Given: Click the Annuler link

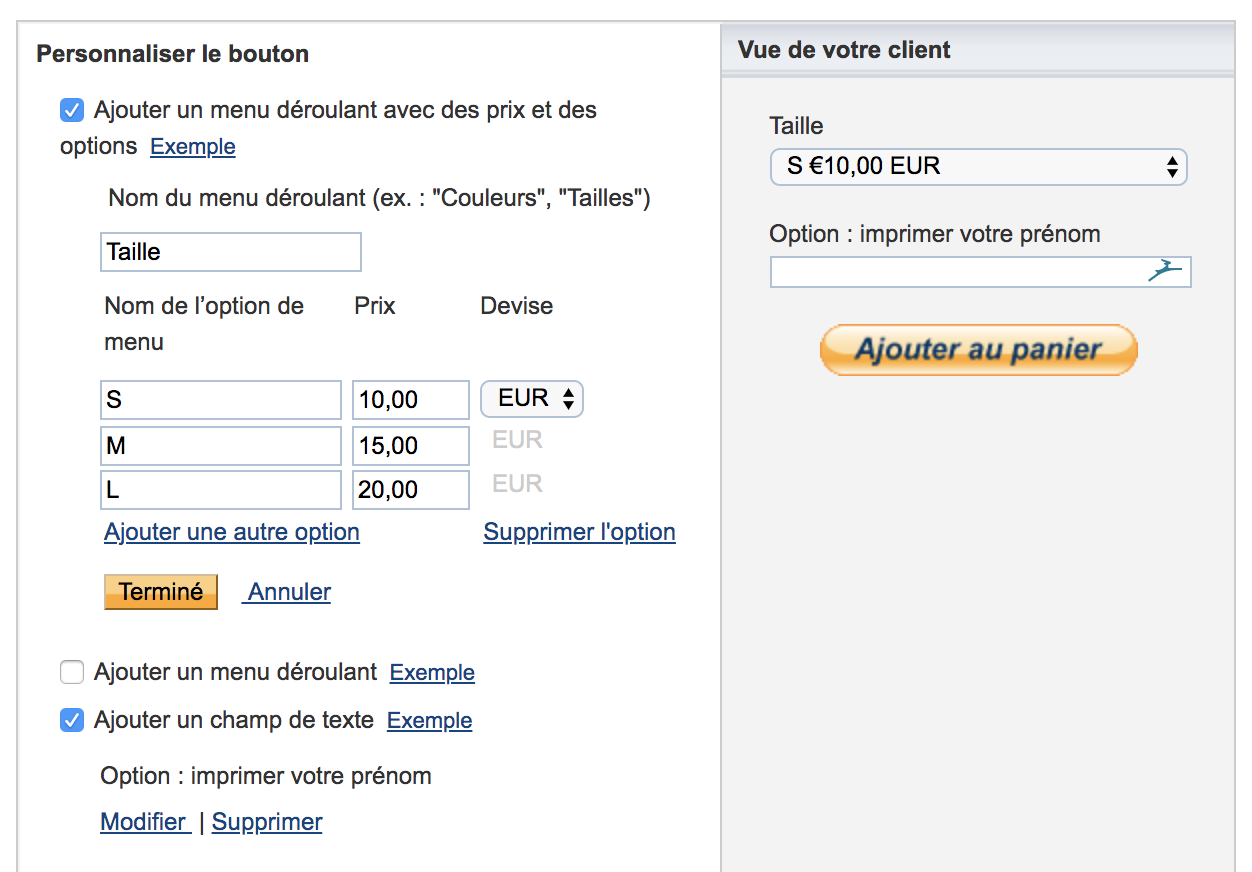Looking at the screenshot, I should (x=288, y=592).
